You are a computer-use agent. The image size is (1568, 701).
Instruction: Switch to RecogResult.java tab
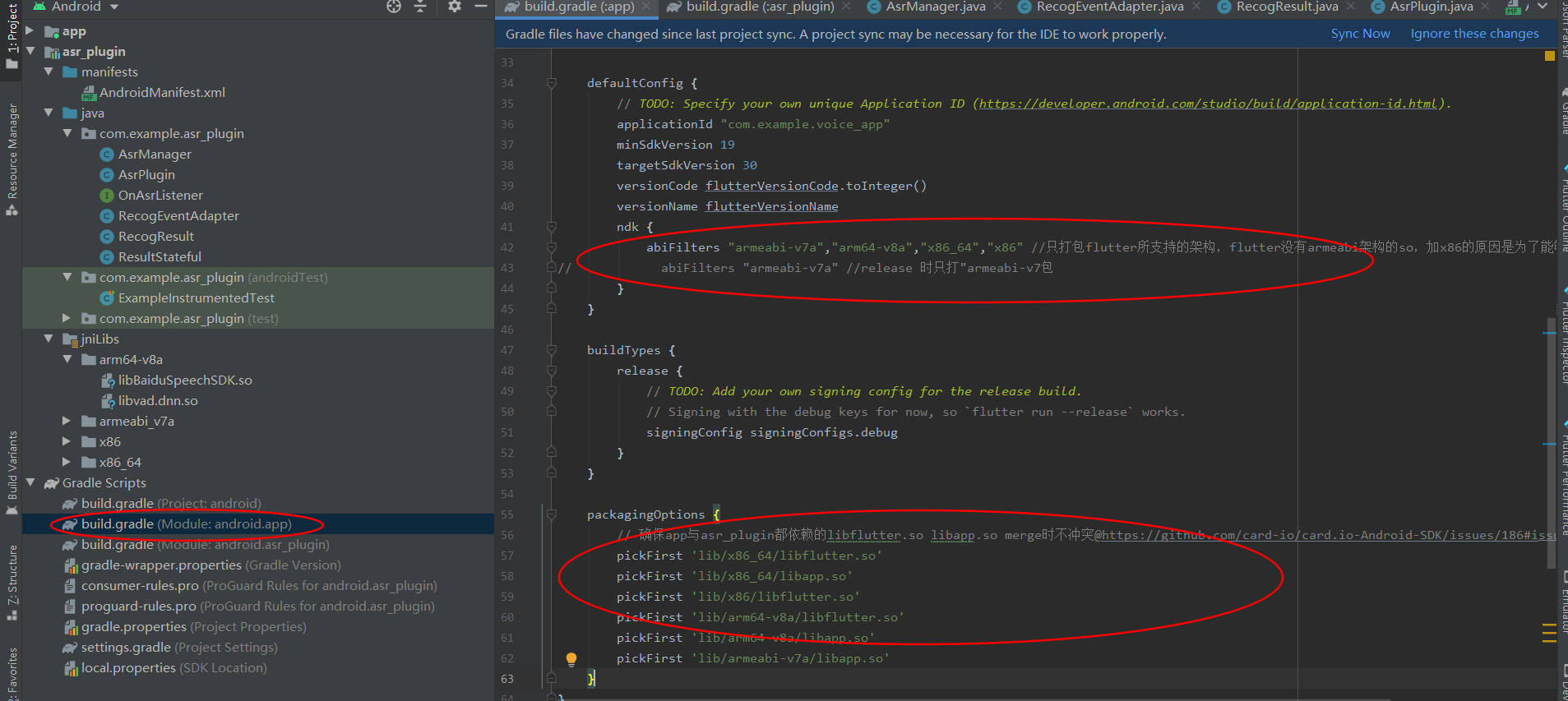point(1287,7)
